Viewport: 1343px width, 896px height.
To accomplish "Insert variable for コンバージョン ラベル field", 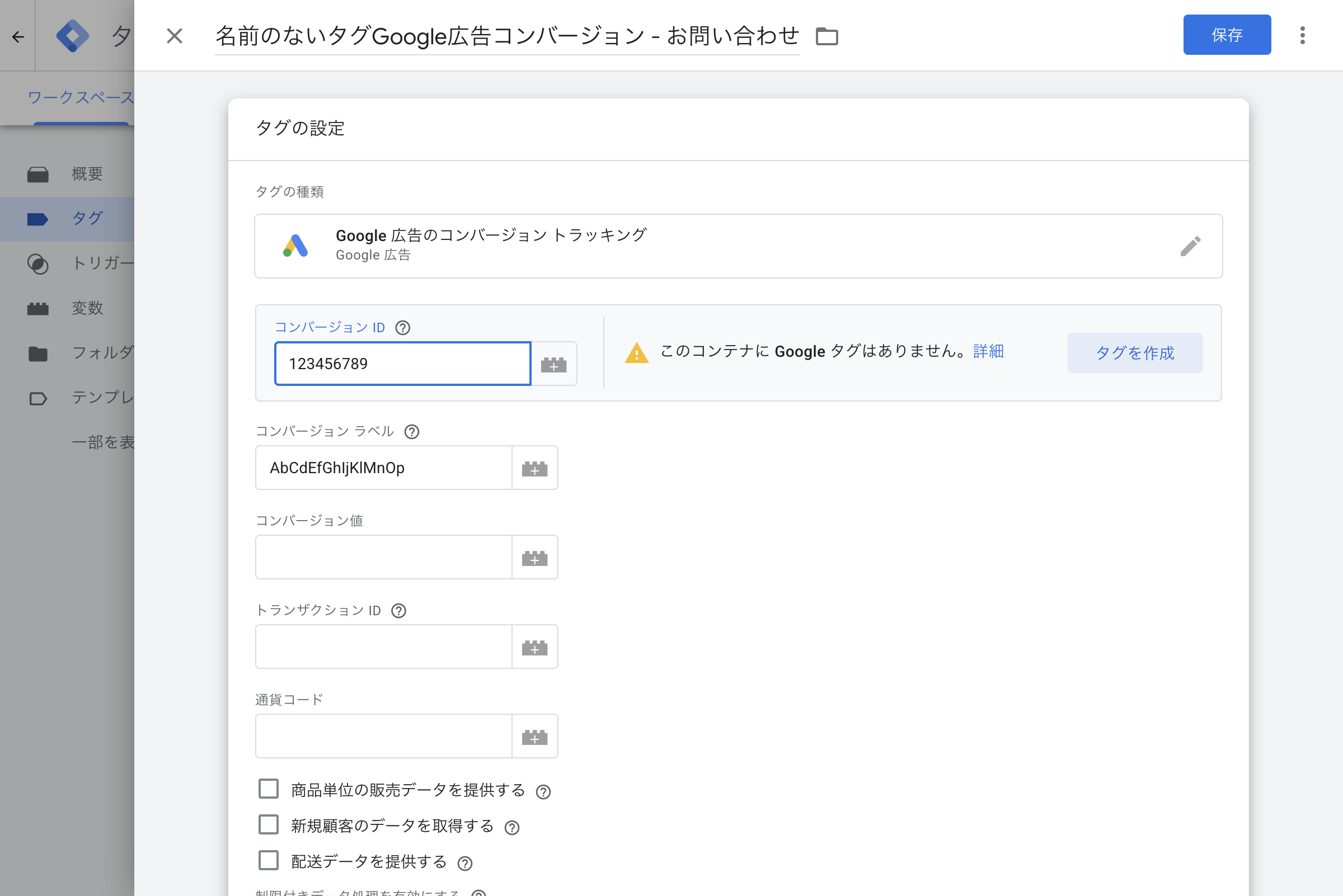I will [x=534, y=468].
